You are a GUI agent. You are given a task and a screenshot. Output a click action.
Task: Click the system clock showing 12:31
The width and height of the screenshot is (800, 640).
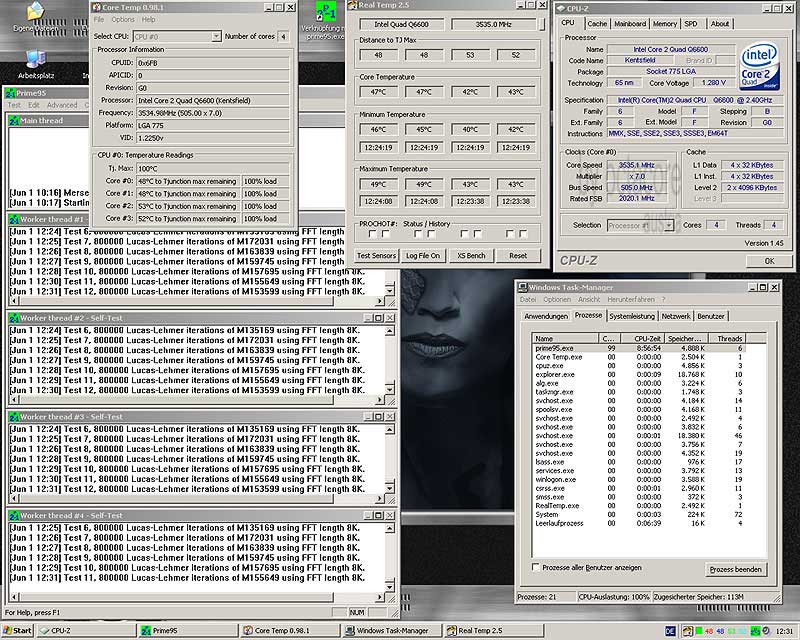click(784, 631)
